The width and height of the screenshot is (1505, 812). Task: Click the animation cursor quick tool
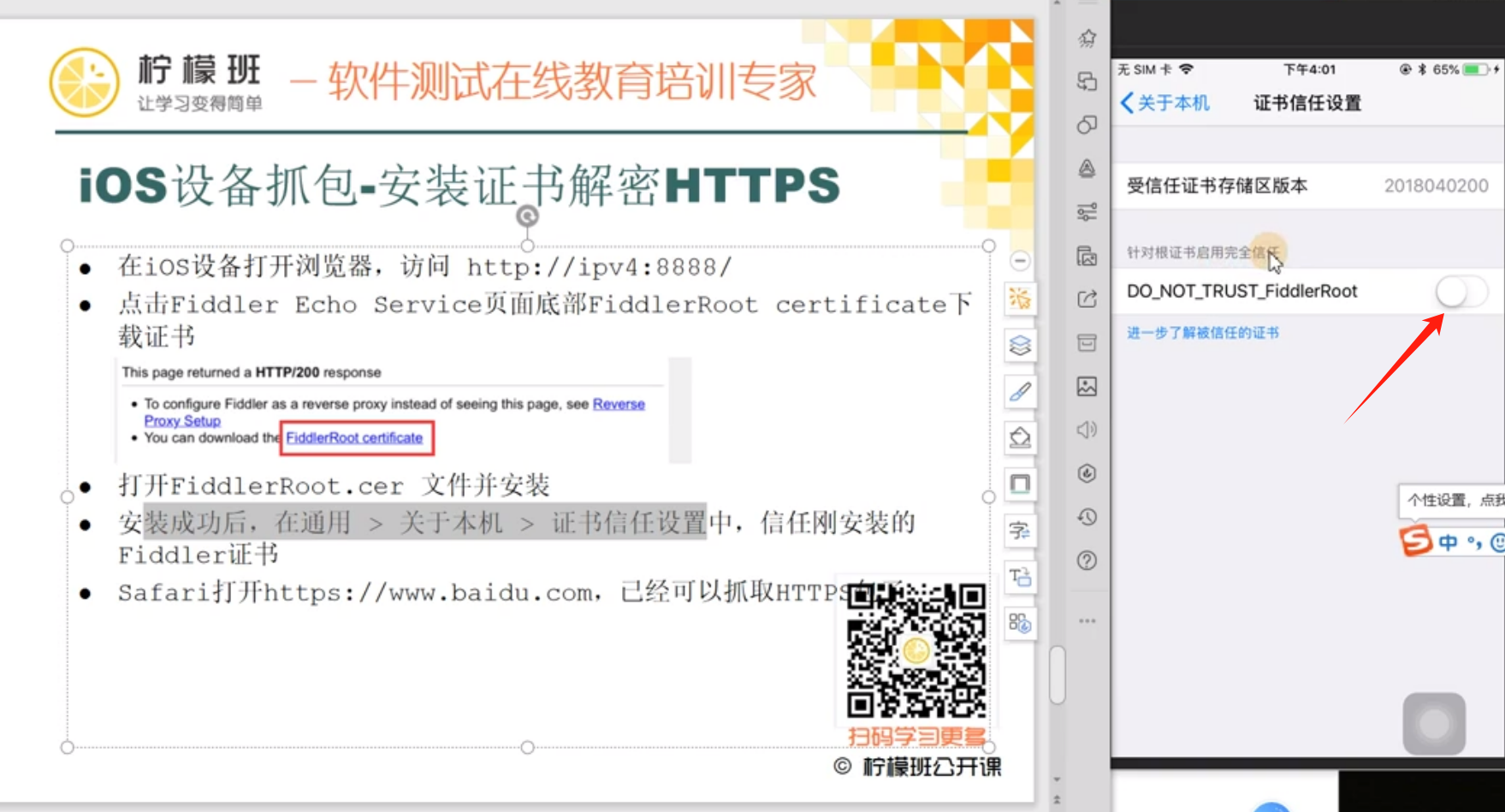coord(1020,299)
